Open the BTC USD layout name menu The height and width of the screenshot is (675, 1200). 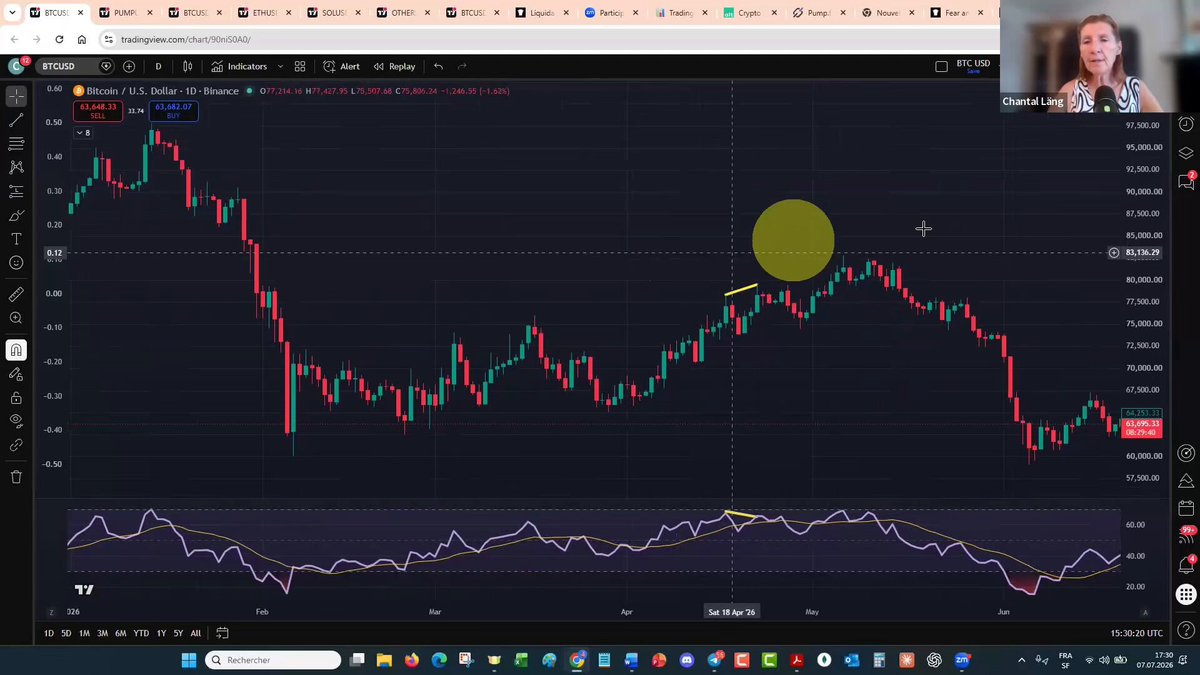coord(973,63)
